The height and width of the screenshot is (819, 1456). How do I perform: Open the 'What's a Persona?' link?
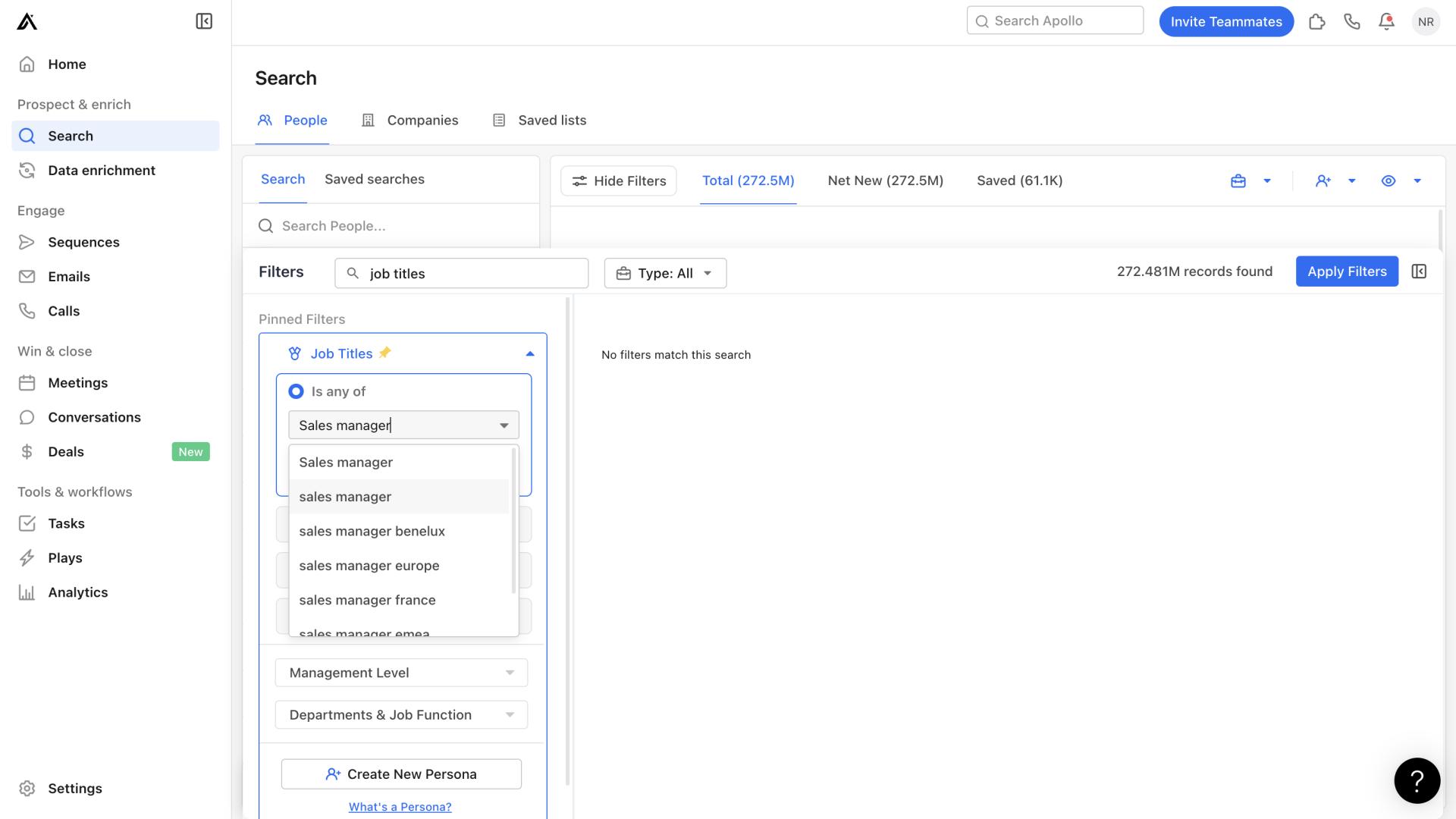pos(400,807)
